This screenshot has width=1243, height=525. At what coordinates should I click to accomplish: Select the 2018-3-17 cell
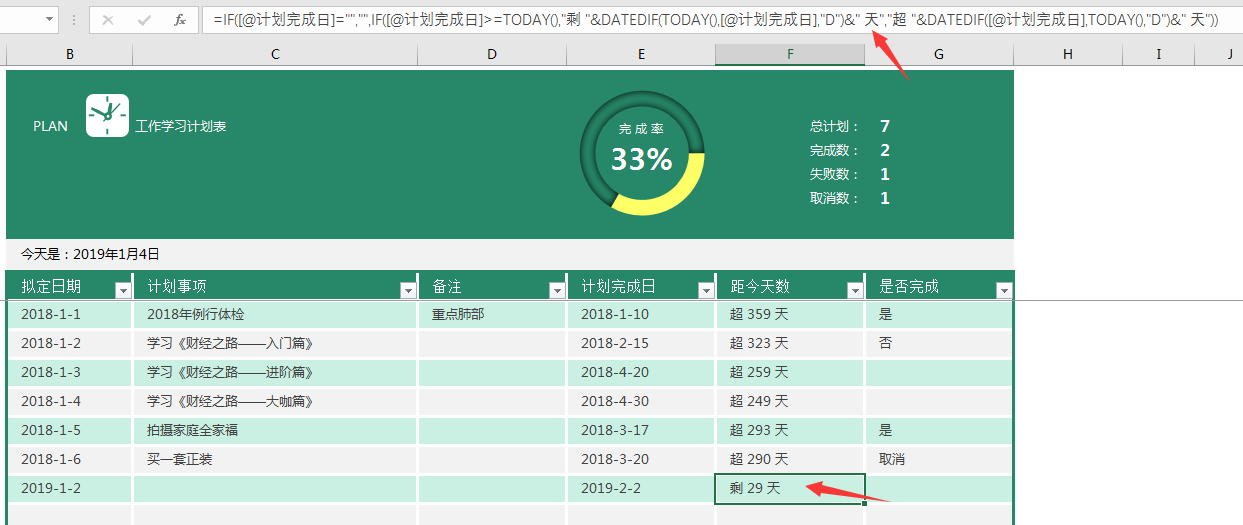coord(641,430)
